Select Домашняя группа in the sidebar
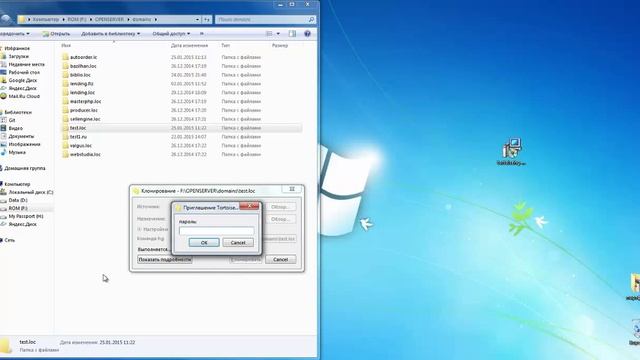The height and width of the screenshot is (360, 640). (25, 168)
